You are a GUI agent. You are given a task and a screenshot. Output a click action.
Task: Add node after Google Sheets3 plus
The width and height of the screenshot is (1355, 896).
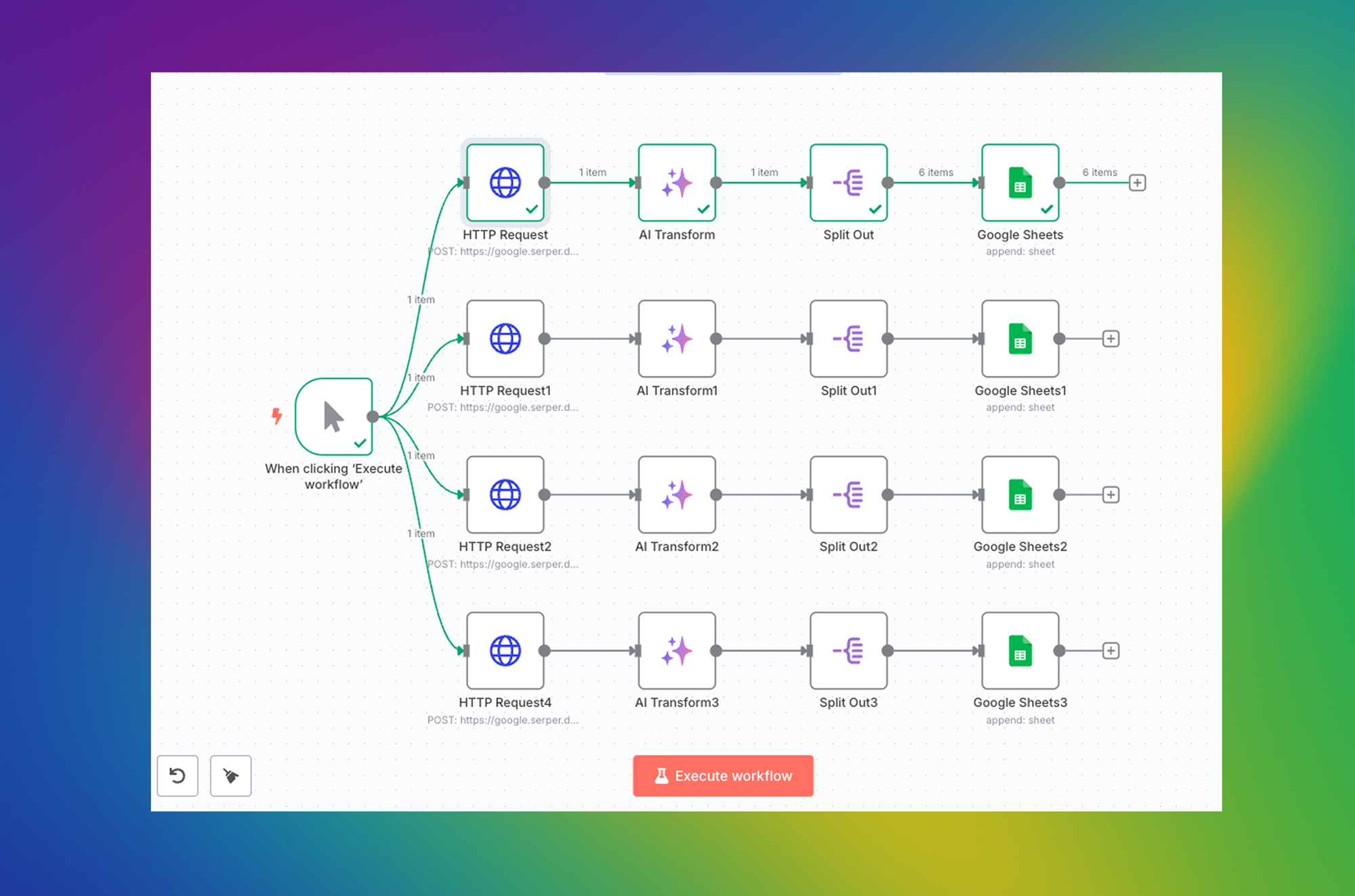[x=1110, y=651]
